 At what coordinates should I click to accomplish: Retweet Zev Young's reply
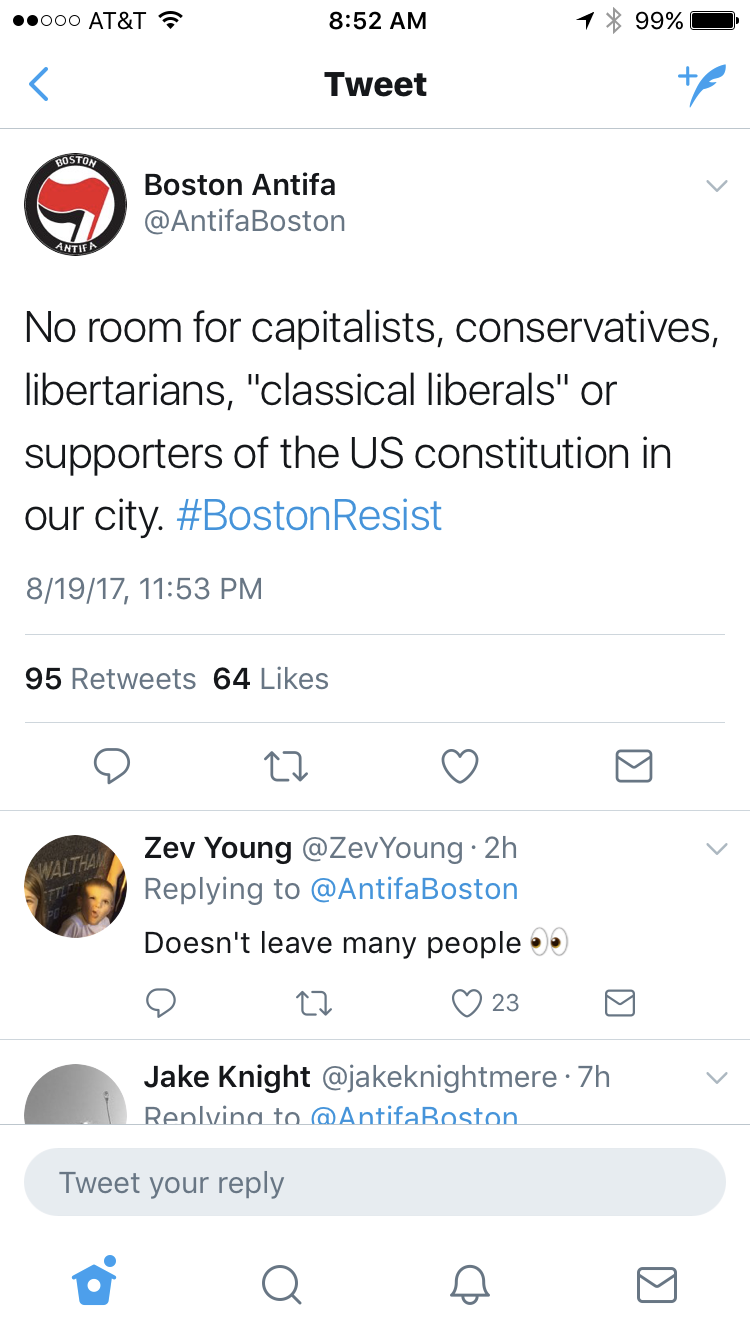314,1002
